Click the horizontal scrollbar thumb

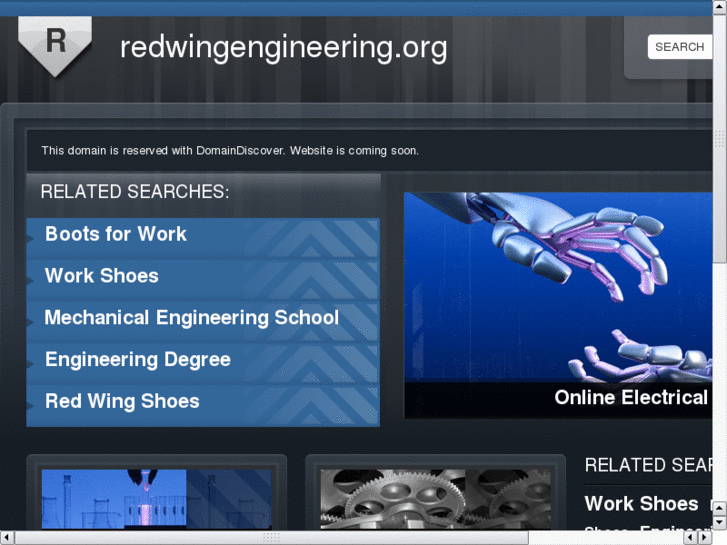tap(272, 538)
